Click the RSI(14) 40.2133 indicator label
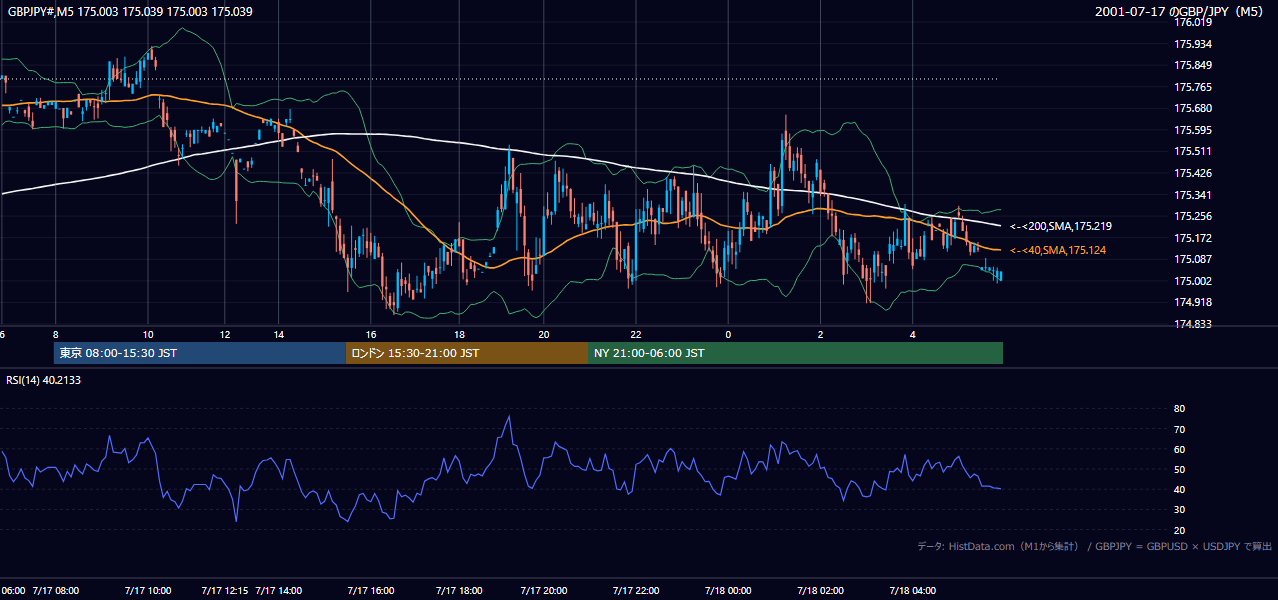This screenshot has height=600, width=1278. (x=44, y=380)
